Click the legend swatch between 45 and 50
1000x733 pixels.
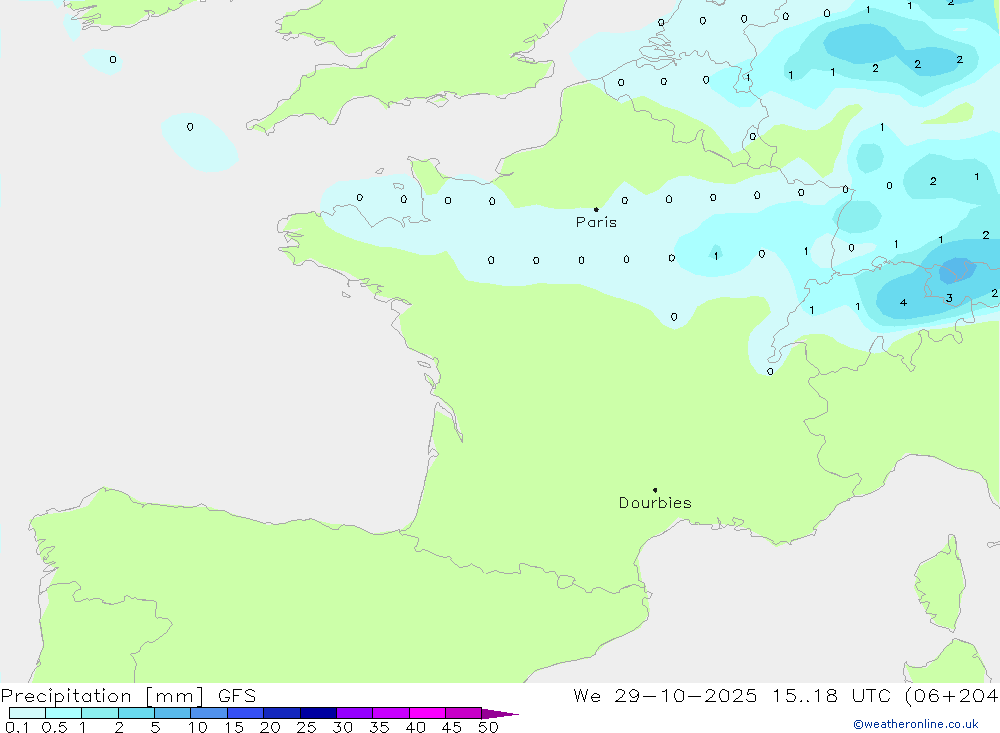(464, 713)
